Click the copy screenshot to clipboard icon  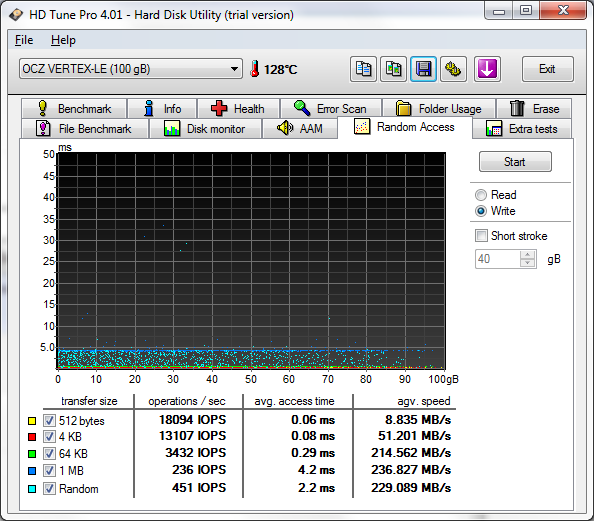click(x=393, y=69)
